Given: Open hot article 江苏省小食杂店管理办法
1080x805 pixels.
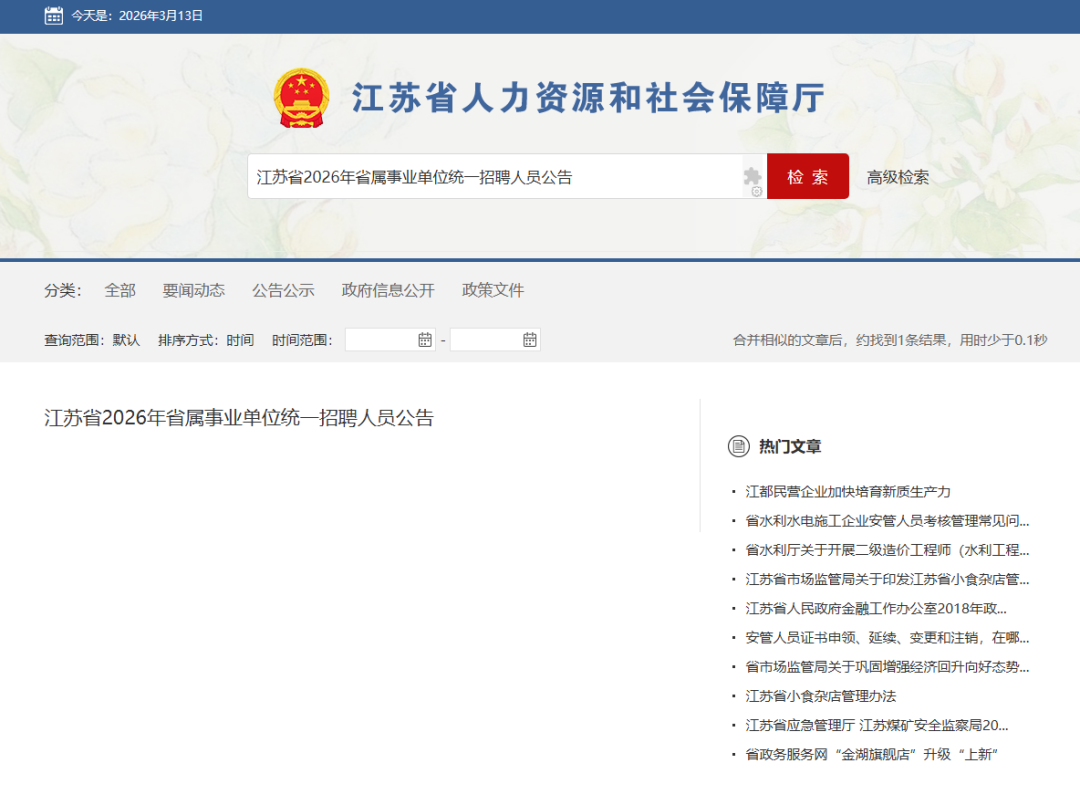Looking at the screenshot, I should [820, 696].
